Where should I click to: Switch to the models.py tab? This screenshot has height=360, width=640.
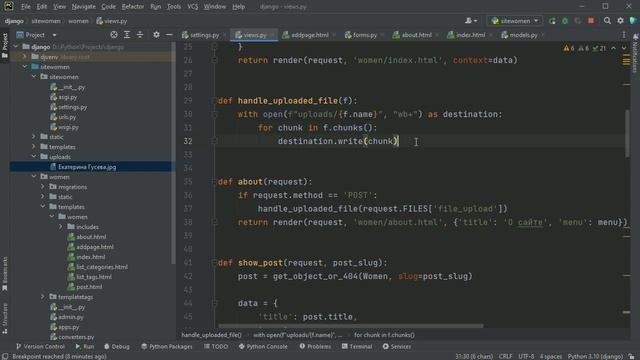point(522,35)
